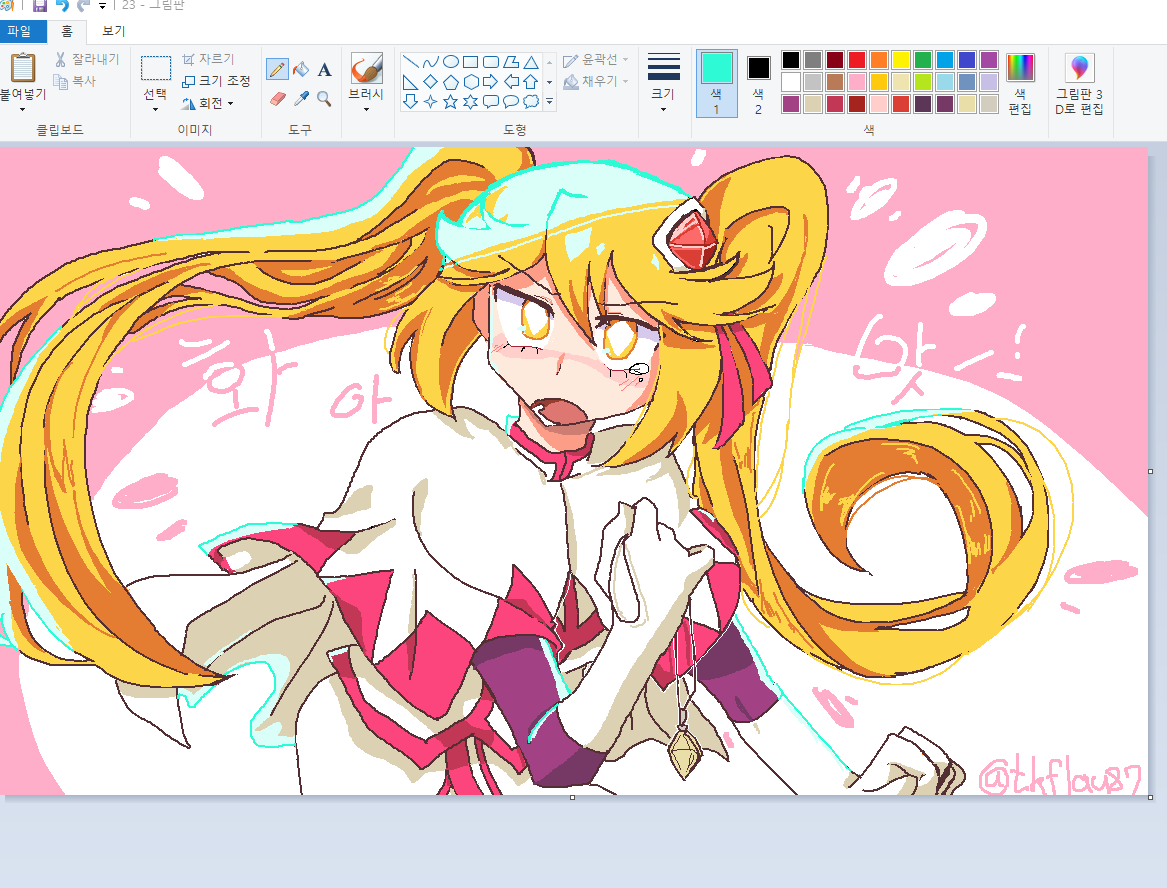Select the Pencil tool
The height and width of the screenshot is (888, 1167).
coord(277,70)
